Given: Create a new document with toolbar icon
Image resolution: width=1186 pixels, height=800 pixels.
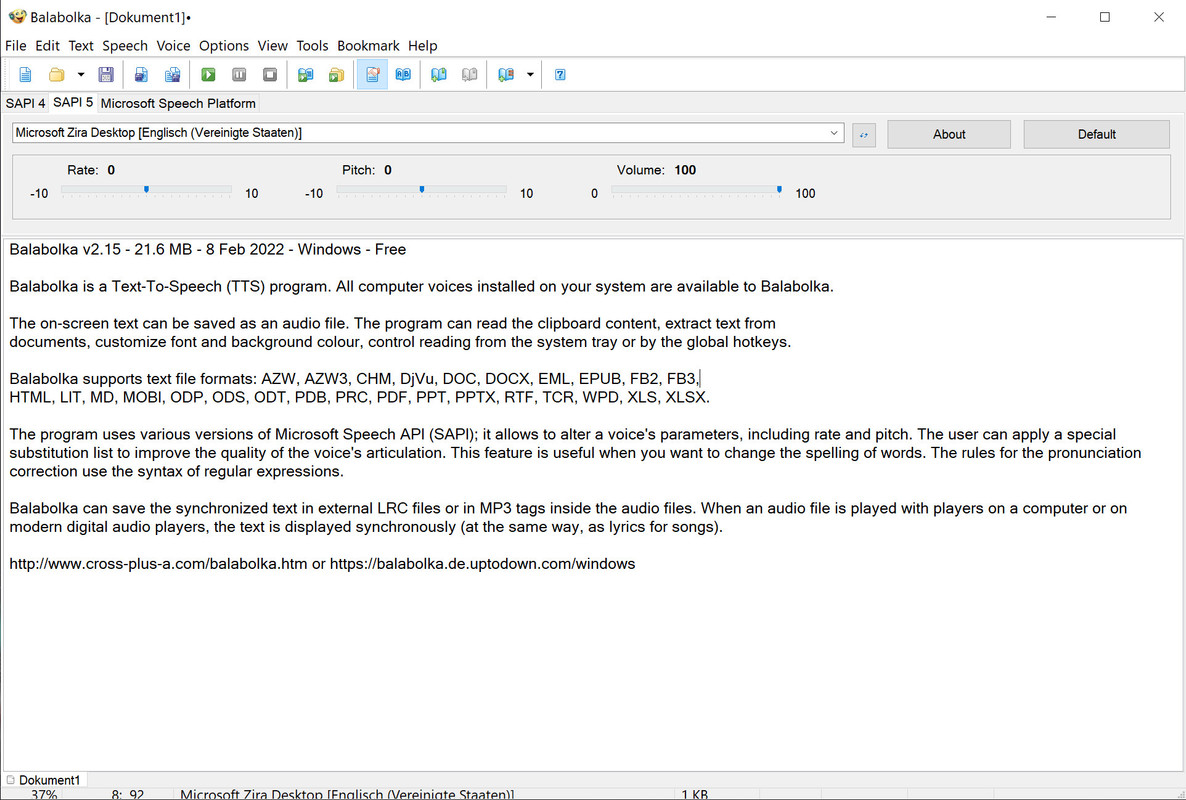Looking at the screenshot, I should point(25,74).
